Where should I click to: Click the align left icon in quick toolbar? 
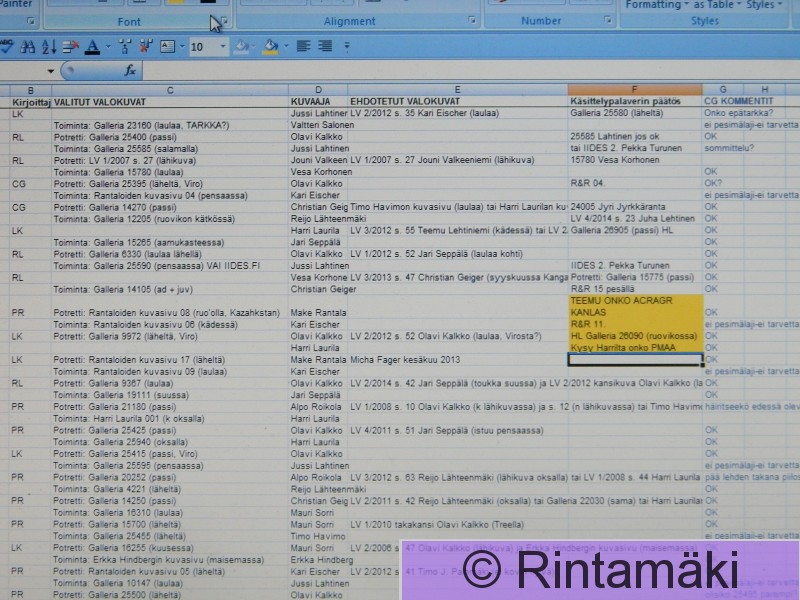coord(301,47)
